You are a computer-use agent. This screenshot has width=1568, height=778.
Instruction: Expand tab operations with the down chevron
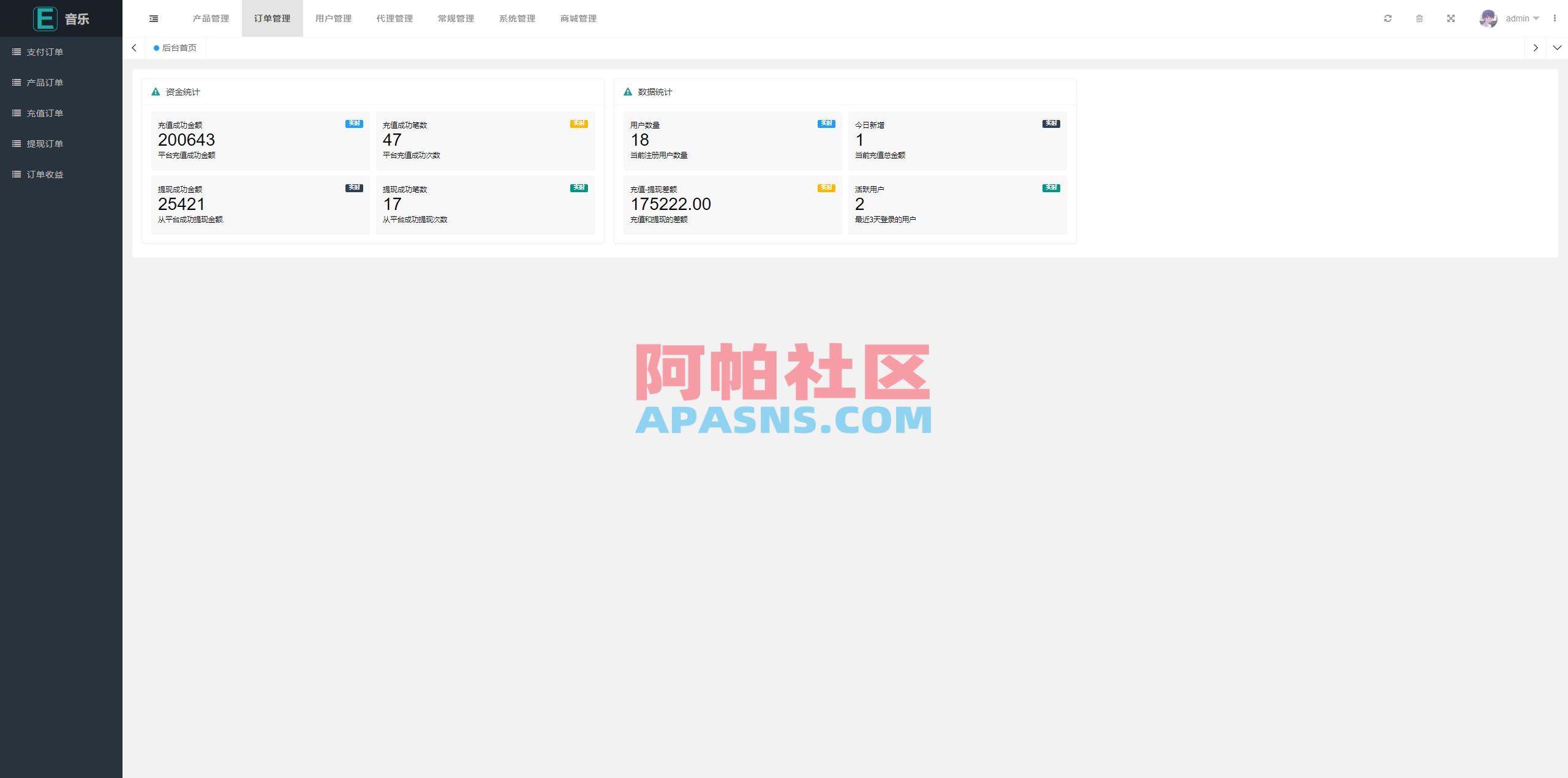pos(1557,47)
